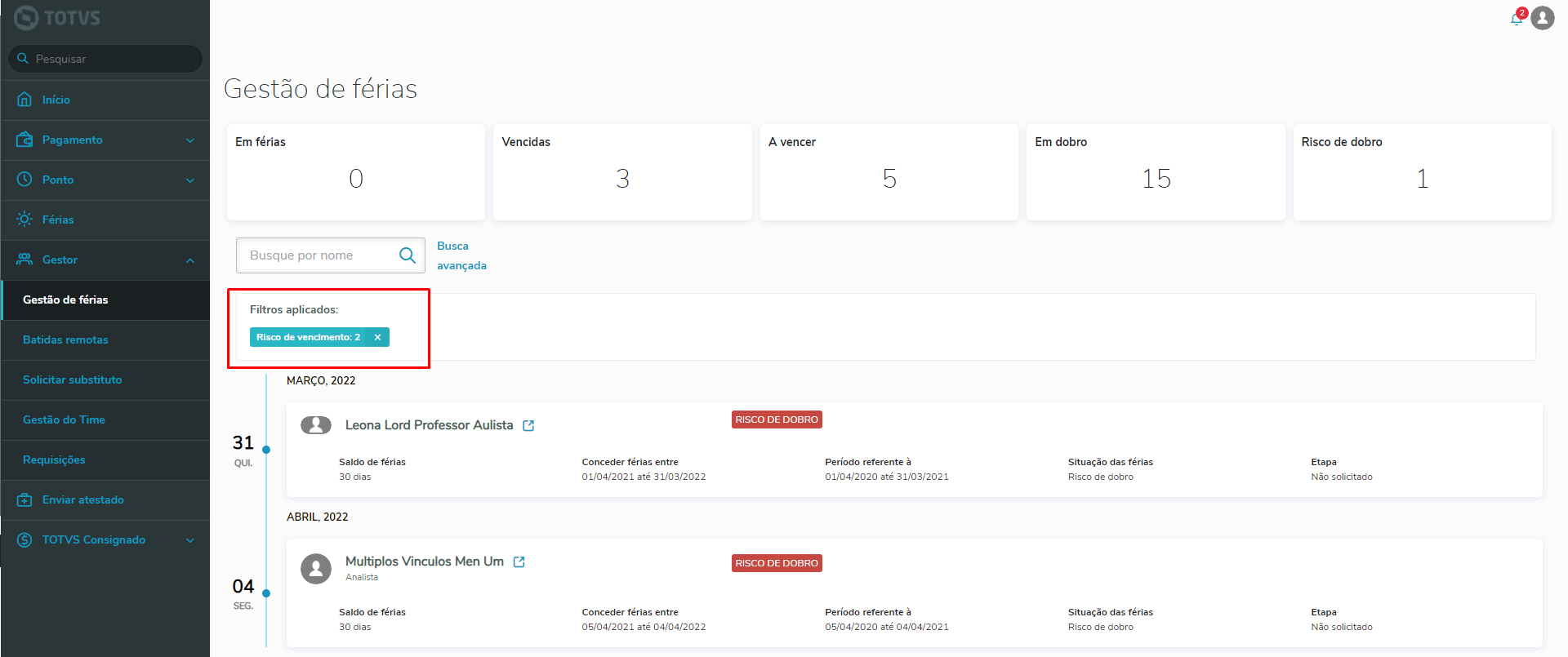This screenshot has height=657, width=1568.
Task: Open Requisições submenu
Action: (105, 459)
